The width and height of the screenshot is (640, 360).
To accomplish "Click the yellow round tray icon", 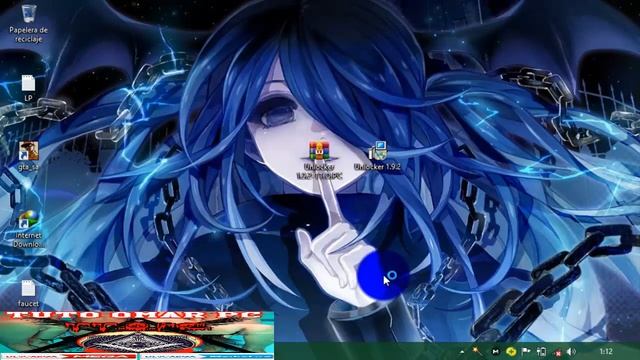I will click(x=511, y=351).
